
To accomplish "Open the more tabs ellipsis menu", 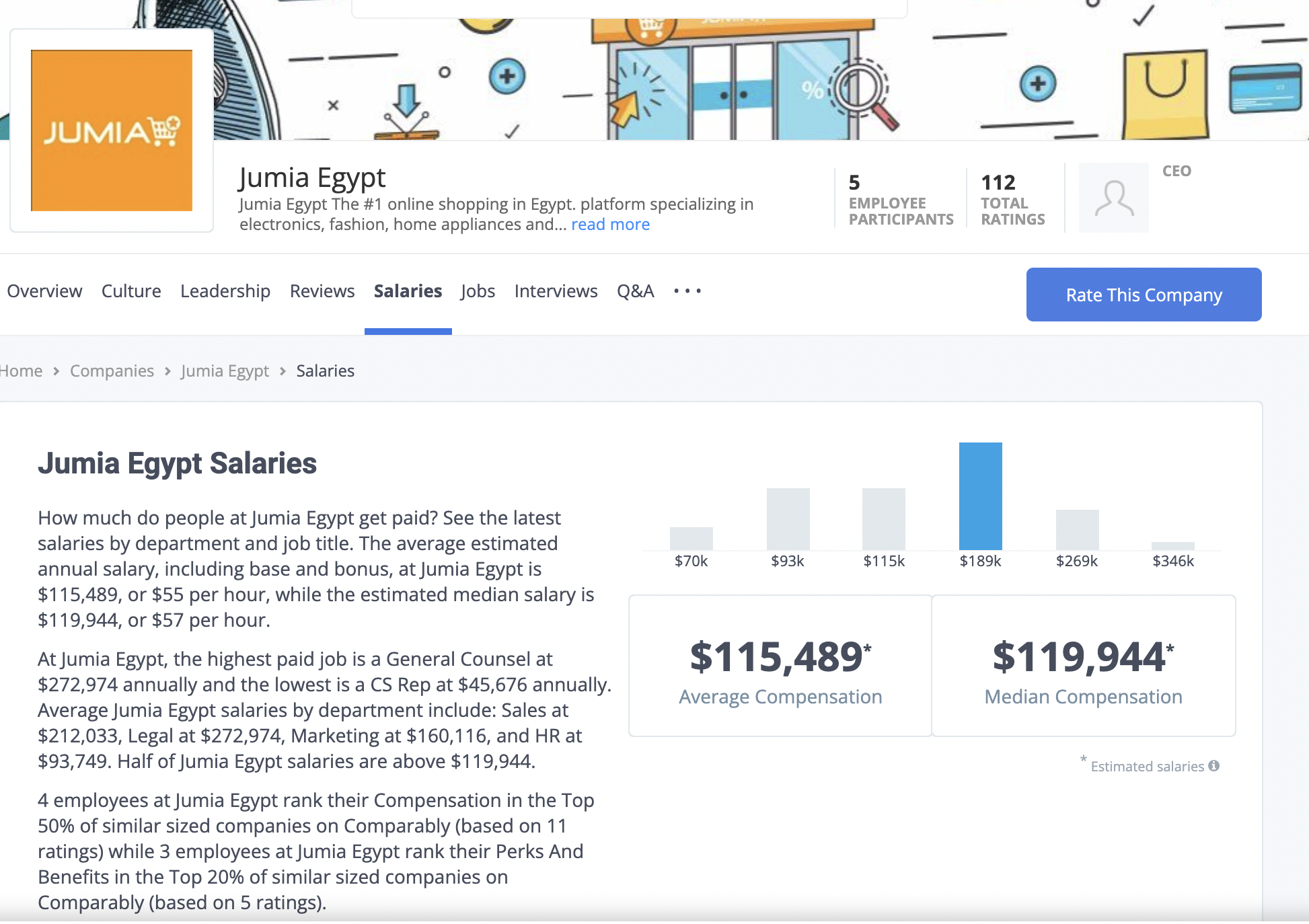I will tap(687, 291).
